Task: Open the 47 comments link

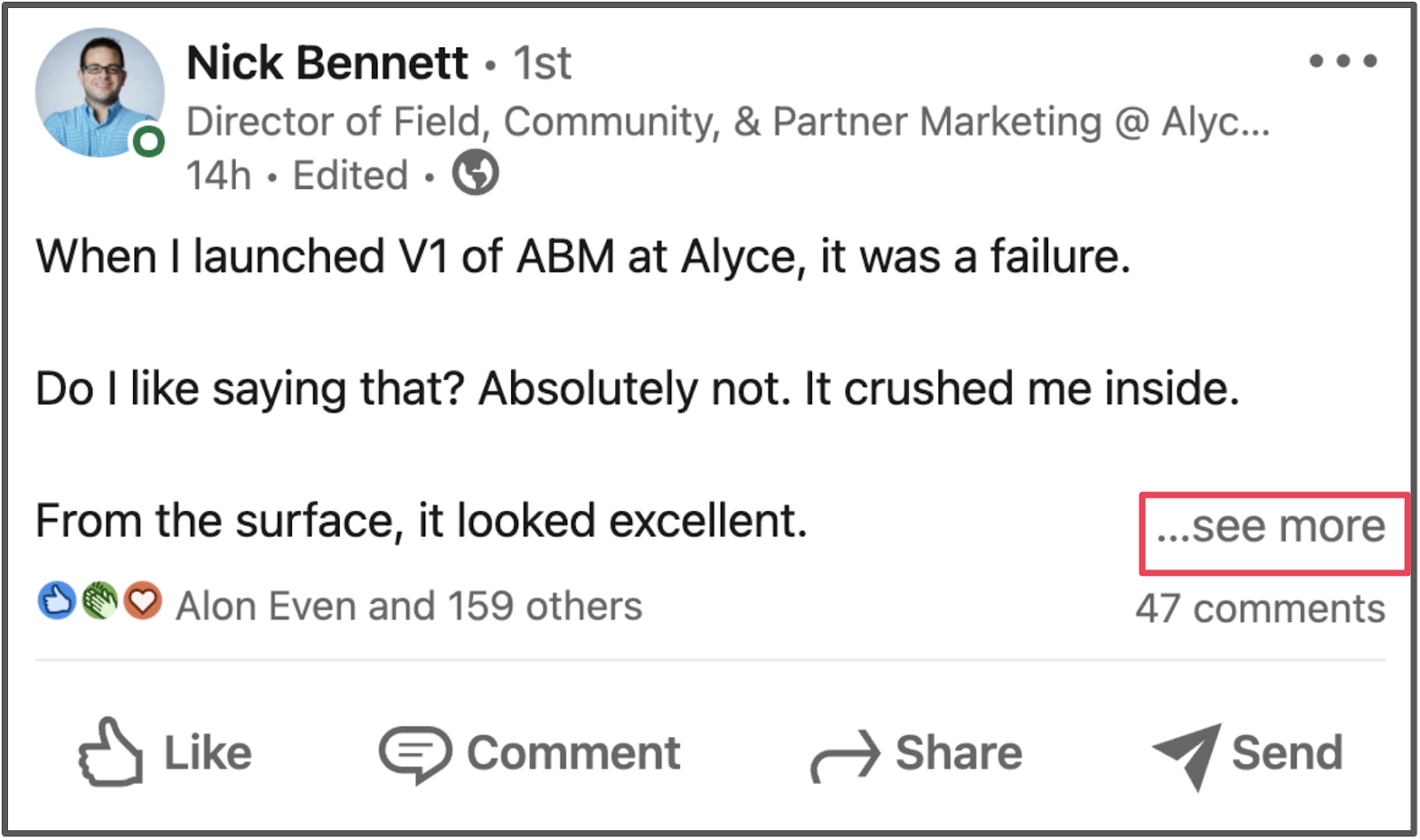Action: coord(1259,608)
